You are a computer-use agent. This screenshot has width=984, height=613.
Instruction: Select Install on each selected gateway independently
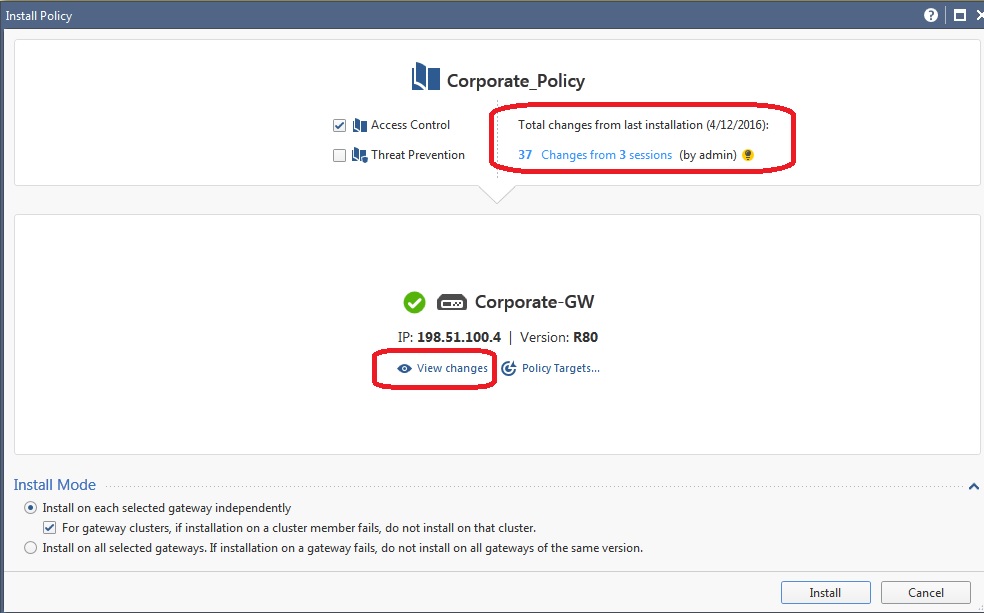[30, 508]
